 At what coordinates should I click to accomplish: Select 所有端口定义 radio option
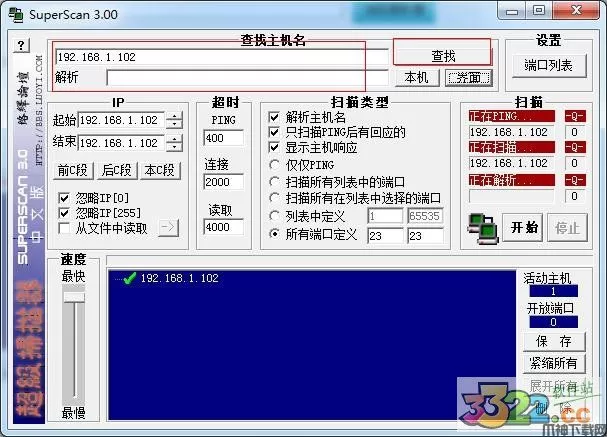pos(274,234)
